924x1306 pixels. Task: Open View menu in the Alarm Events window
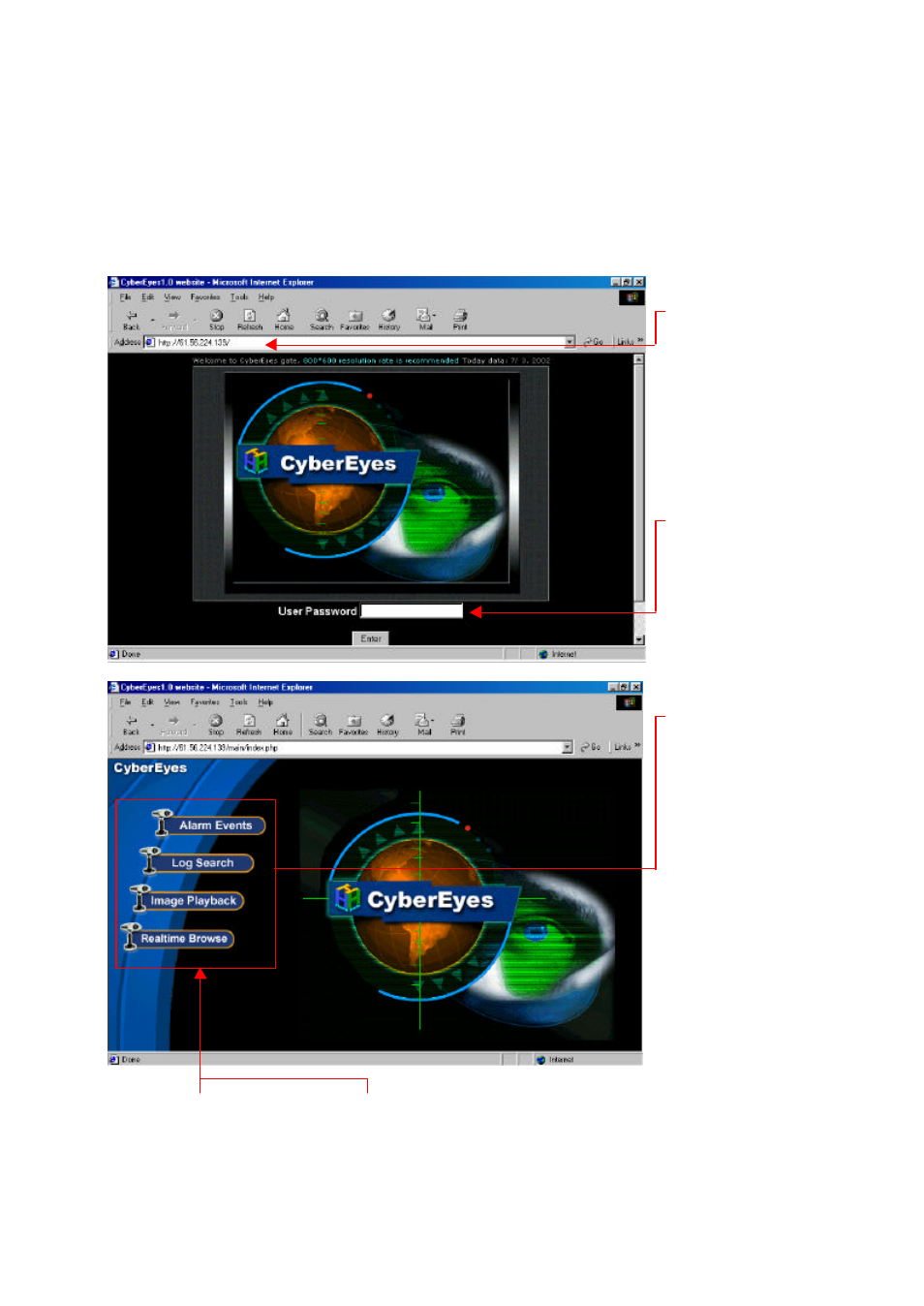(x=172, y=702)
